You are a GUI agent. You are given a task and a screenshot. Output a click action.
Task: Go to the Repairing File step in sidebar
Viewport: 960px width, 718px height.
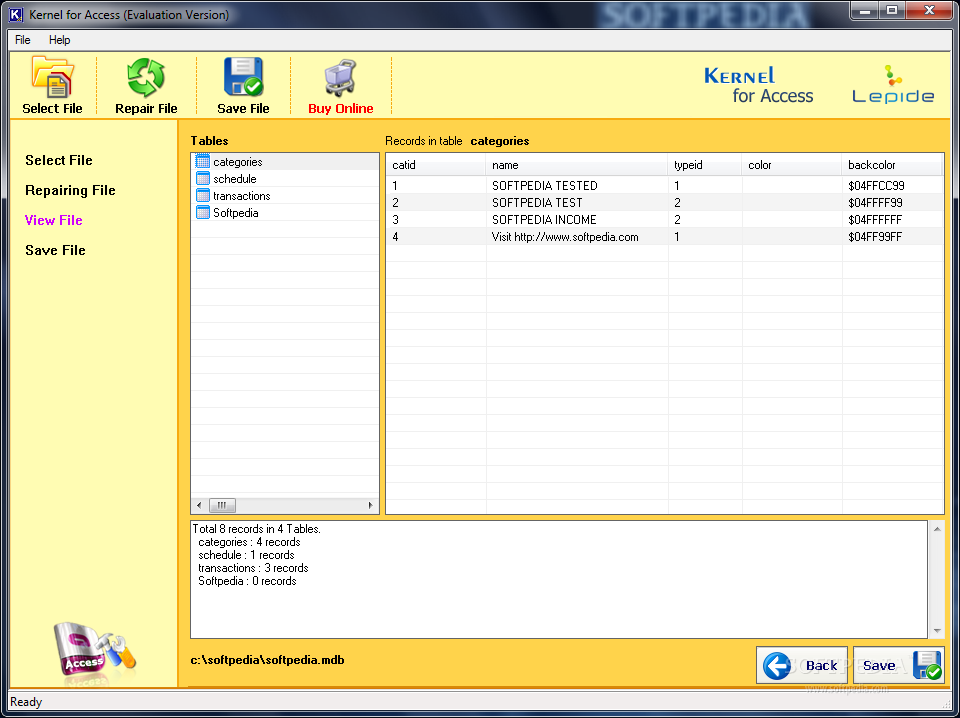point(70,190)
